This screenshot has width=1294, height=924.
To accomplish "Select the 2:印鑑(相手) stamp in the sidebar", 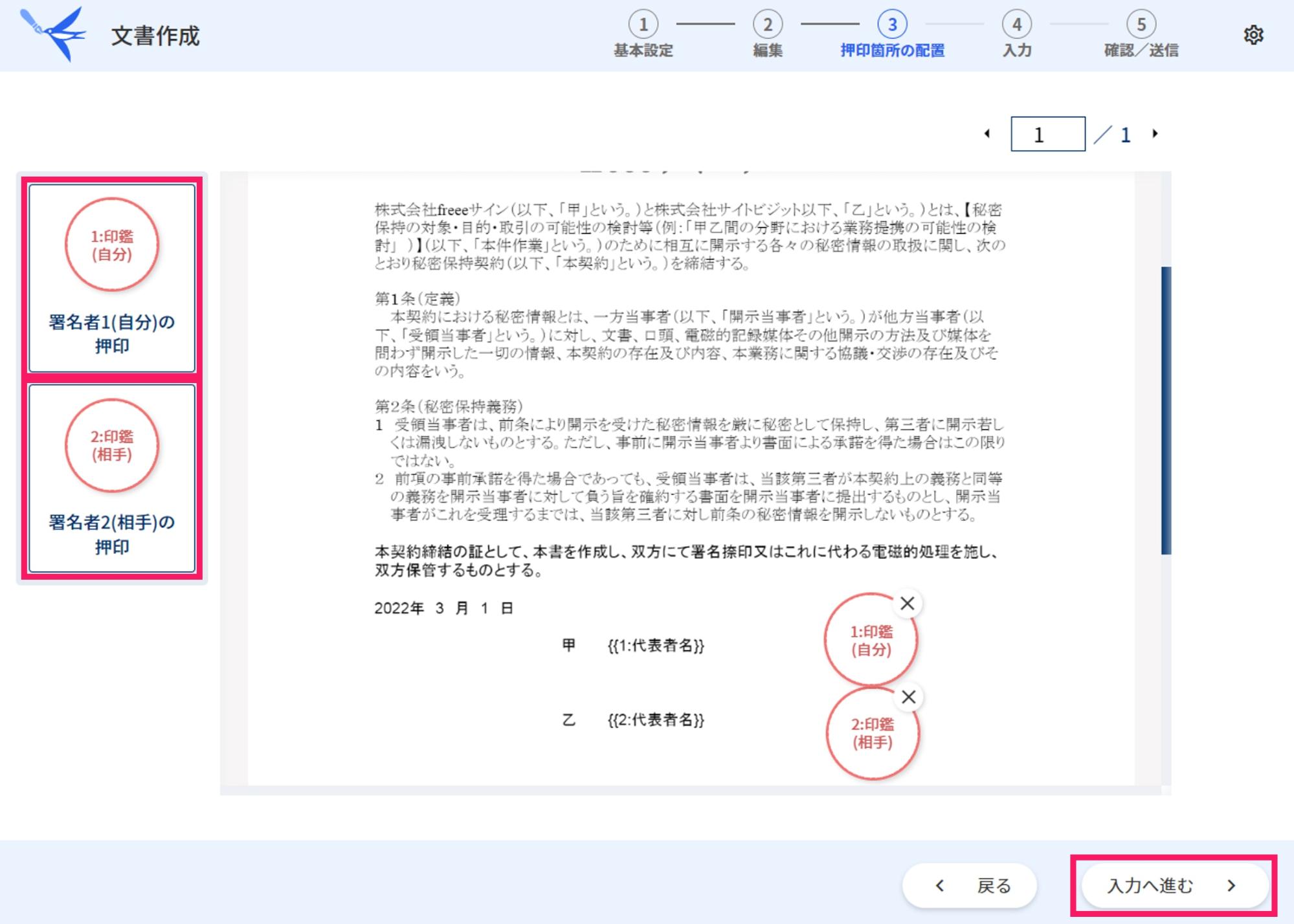I will tap(112, 445).
